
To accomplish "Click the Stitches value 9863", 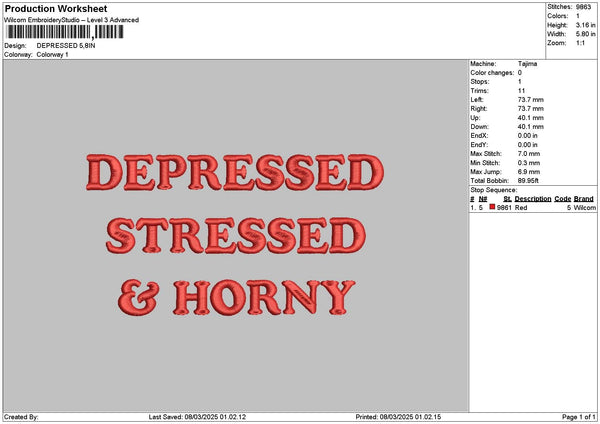I will [x=583, y=7].
